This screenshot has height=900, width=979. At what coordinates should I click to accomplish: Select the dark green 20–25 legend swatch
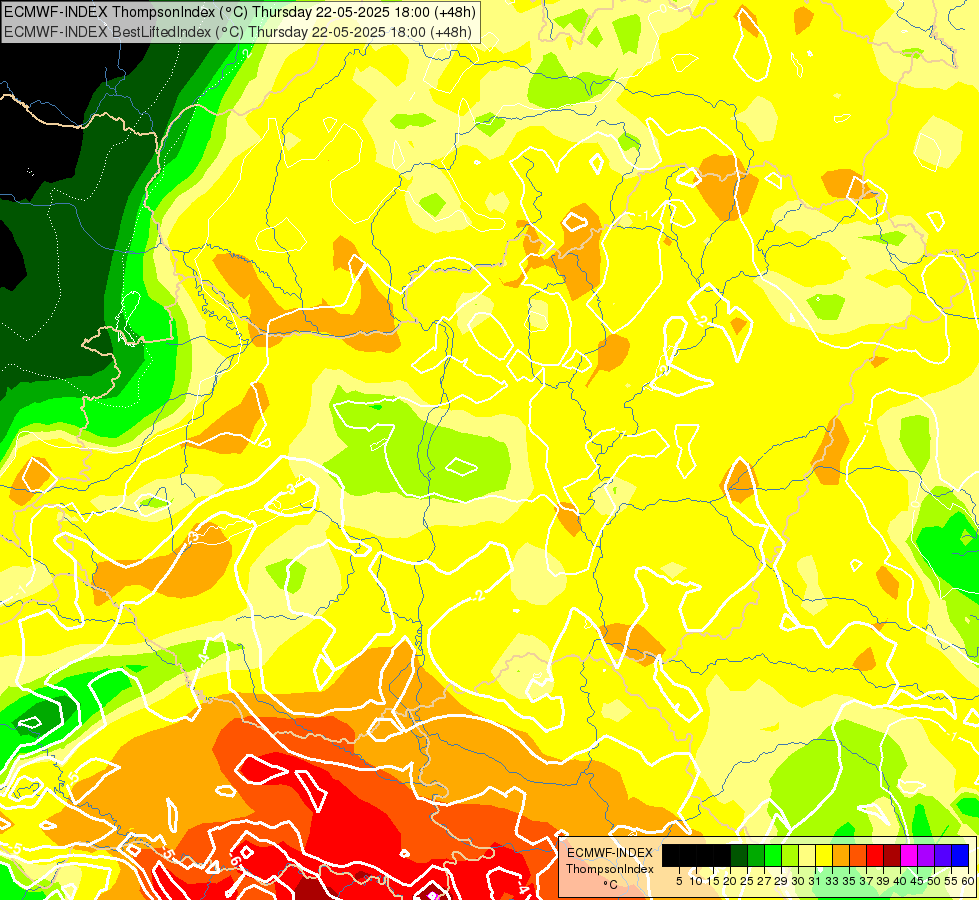739,856
